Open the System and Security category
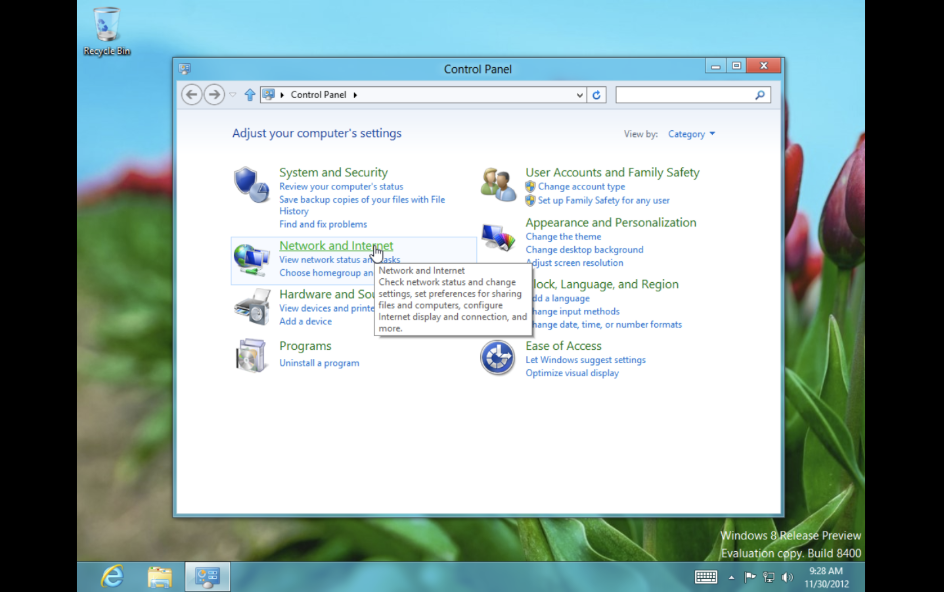This screenshot has width=944, height=592. pyautogui.click(x=333, y=172)
